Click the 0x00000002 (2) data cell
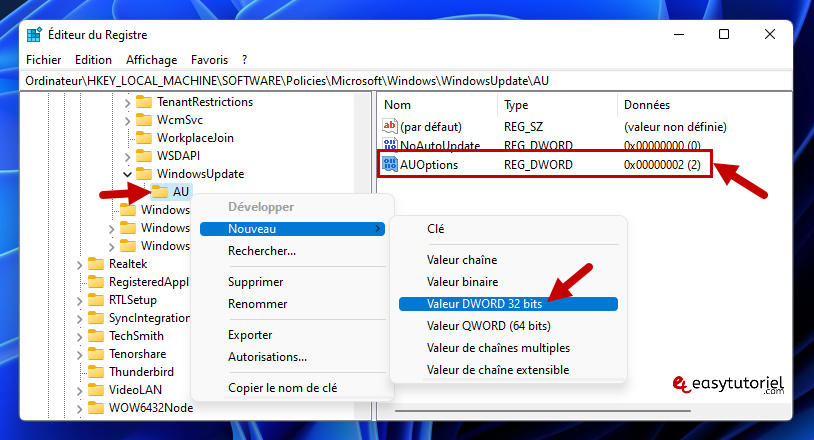Screen dimensions: 814x440 tap(662, 165)
